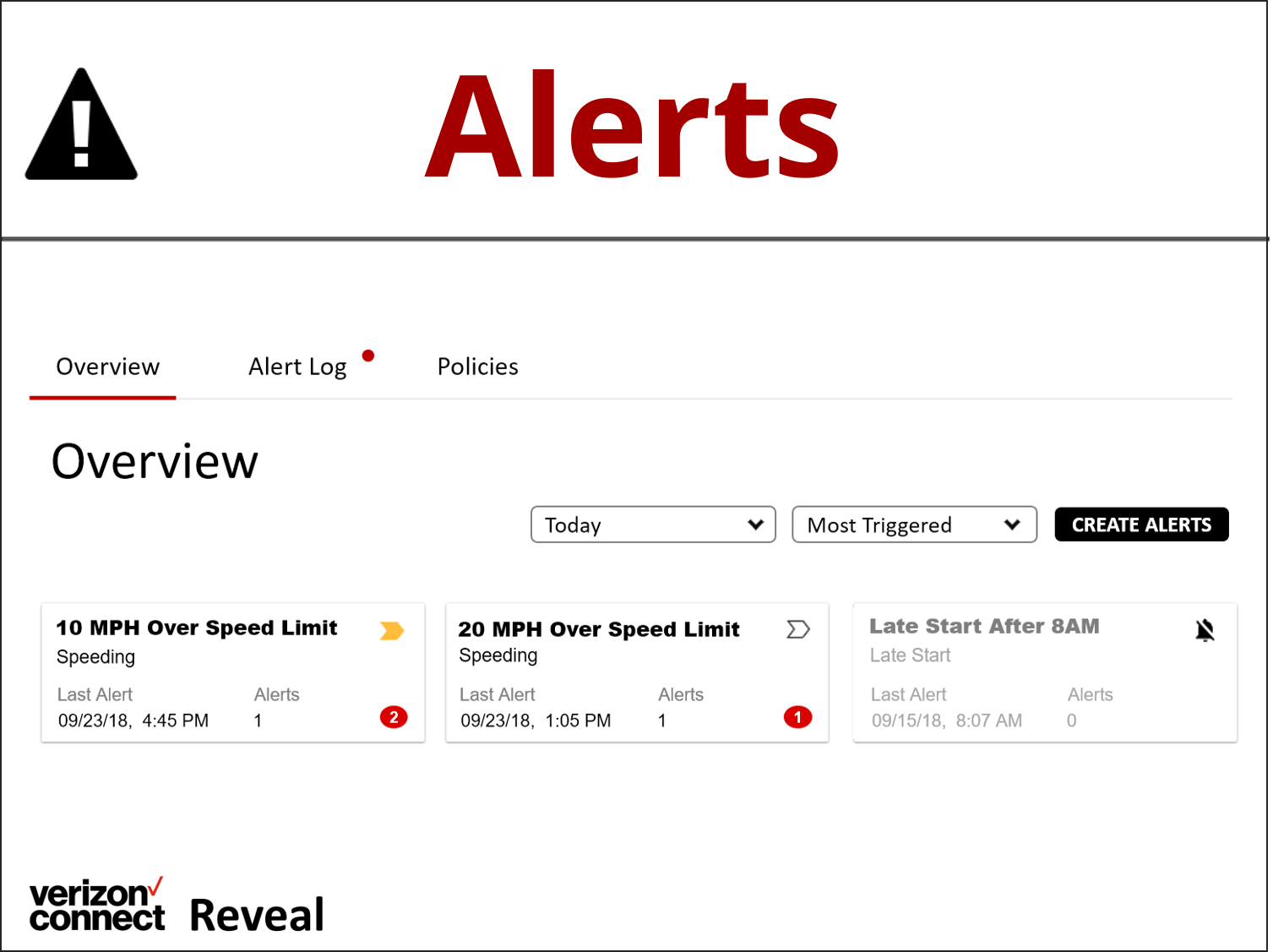
Task: Click the large red Alerts title
Action: click(632, 125)
